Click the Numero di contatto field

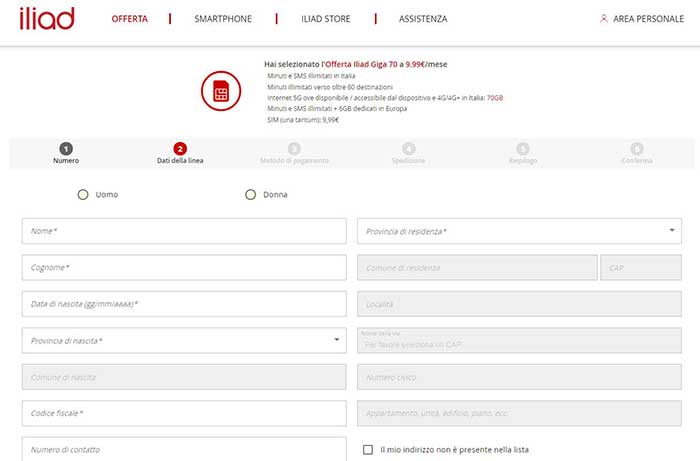(x=184, y=449)
